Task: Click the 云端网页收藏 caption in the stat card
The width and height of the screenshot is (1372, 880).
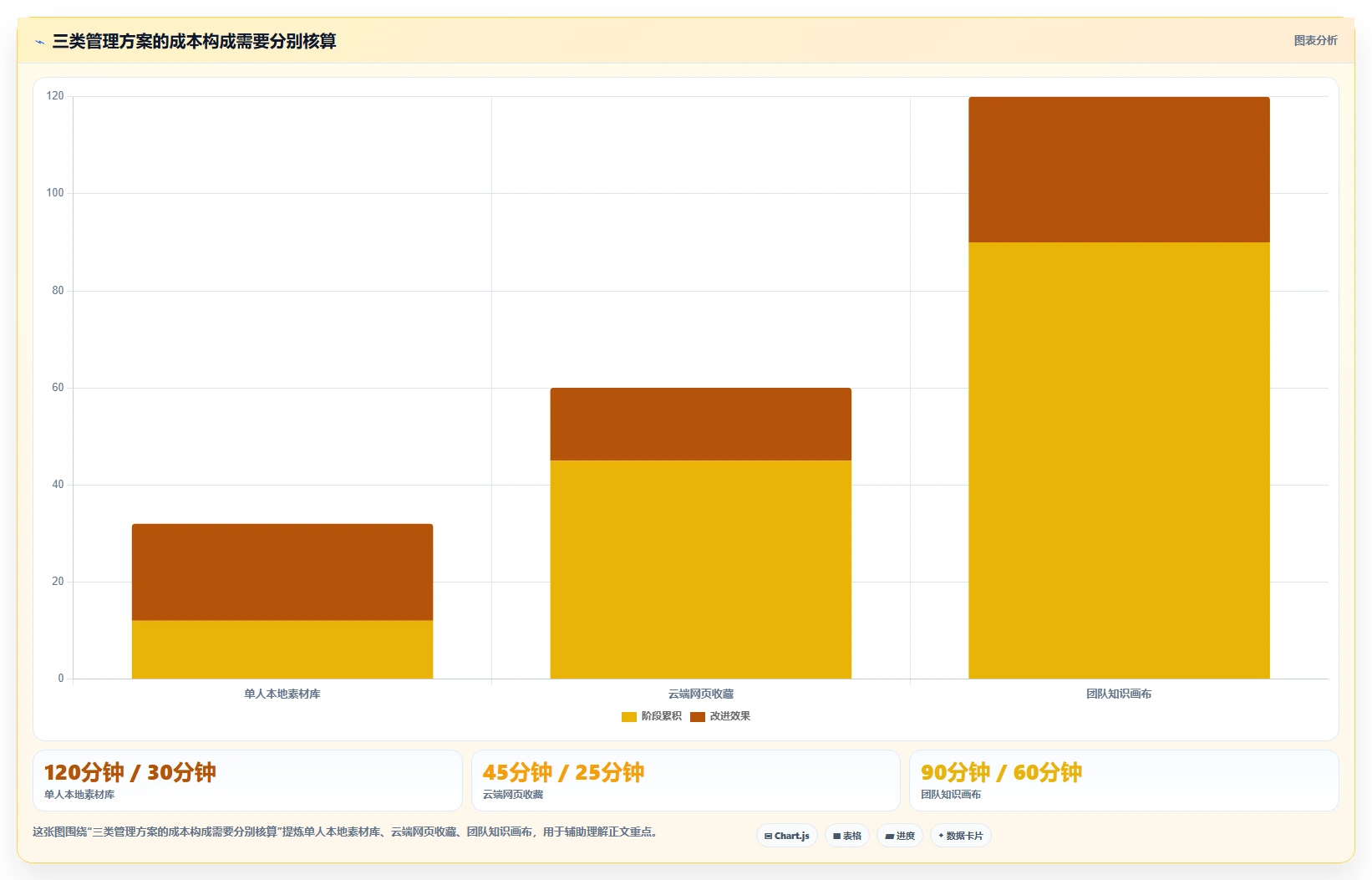Action: tap(513, 795)
